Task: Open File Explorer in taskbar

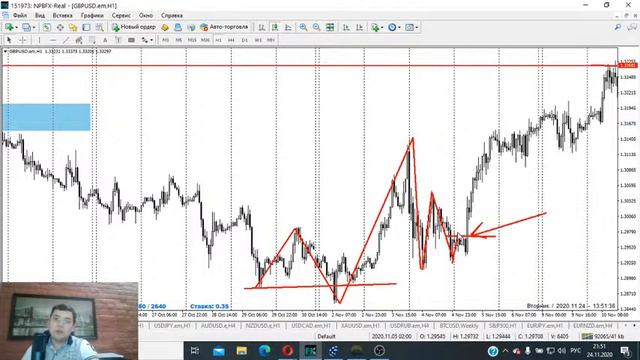Action: coord(241,351)
